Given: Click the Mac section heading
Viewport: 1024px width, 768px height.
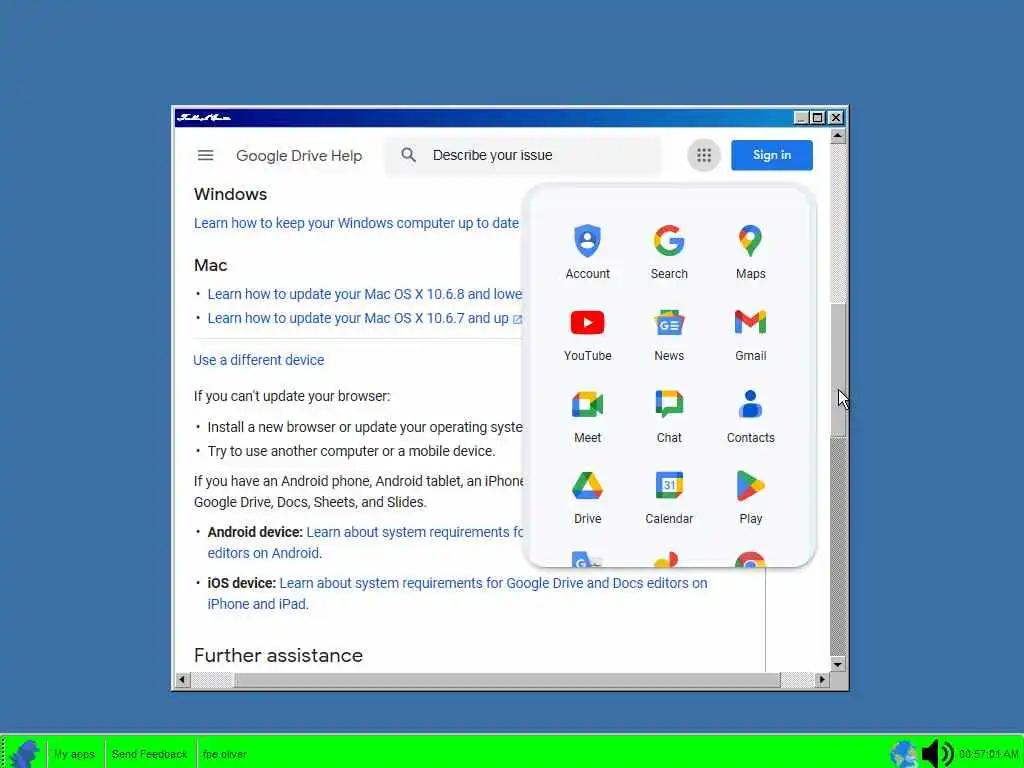Looking at the screenshot, I should point(210,265).
